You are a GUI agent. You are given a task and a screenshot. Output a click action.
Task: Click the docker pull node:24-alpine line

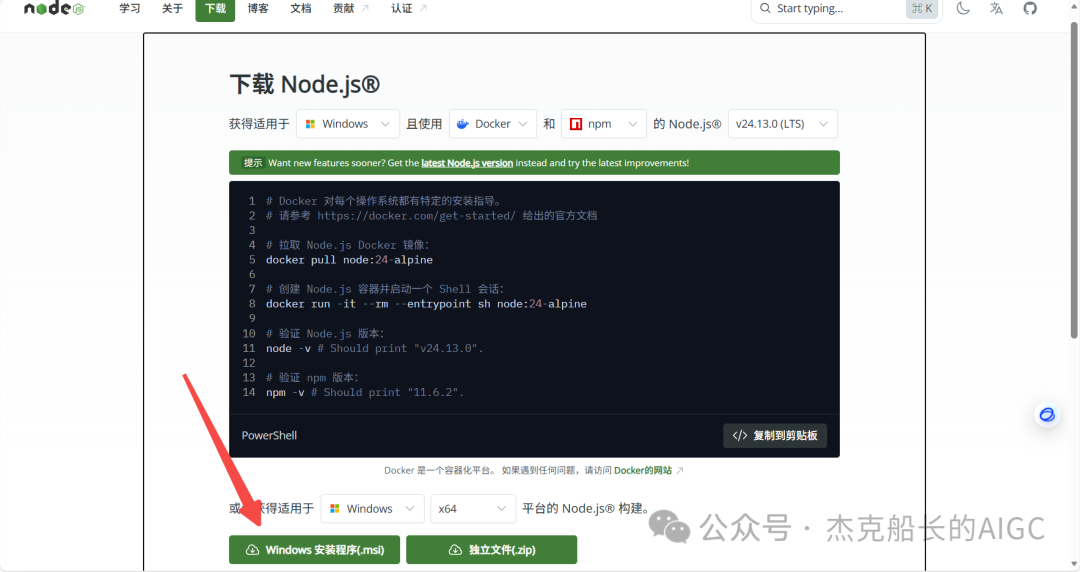point(349,260)
